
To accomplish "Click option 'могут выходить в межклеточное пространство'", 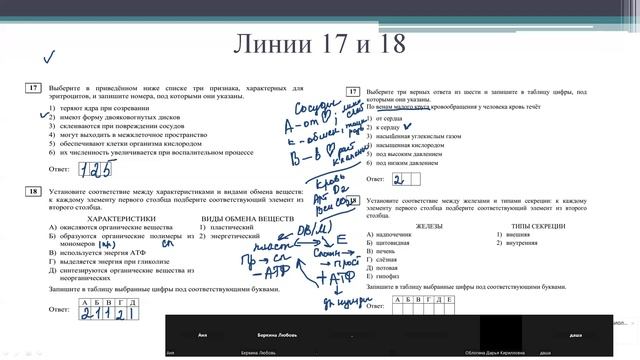I will point(133,135).
